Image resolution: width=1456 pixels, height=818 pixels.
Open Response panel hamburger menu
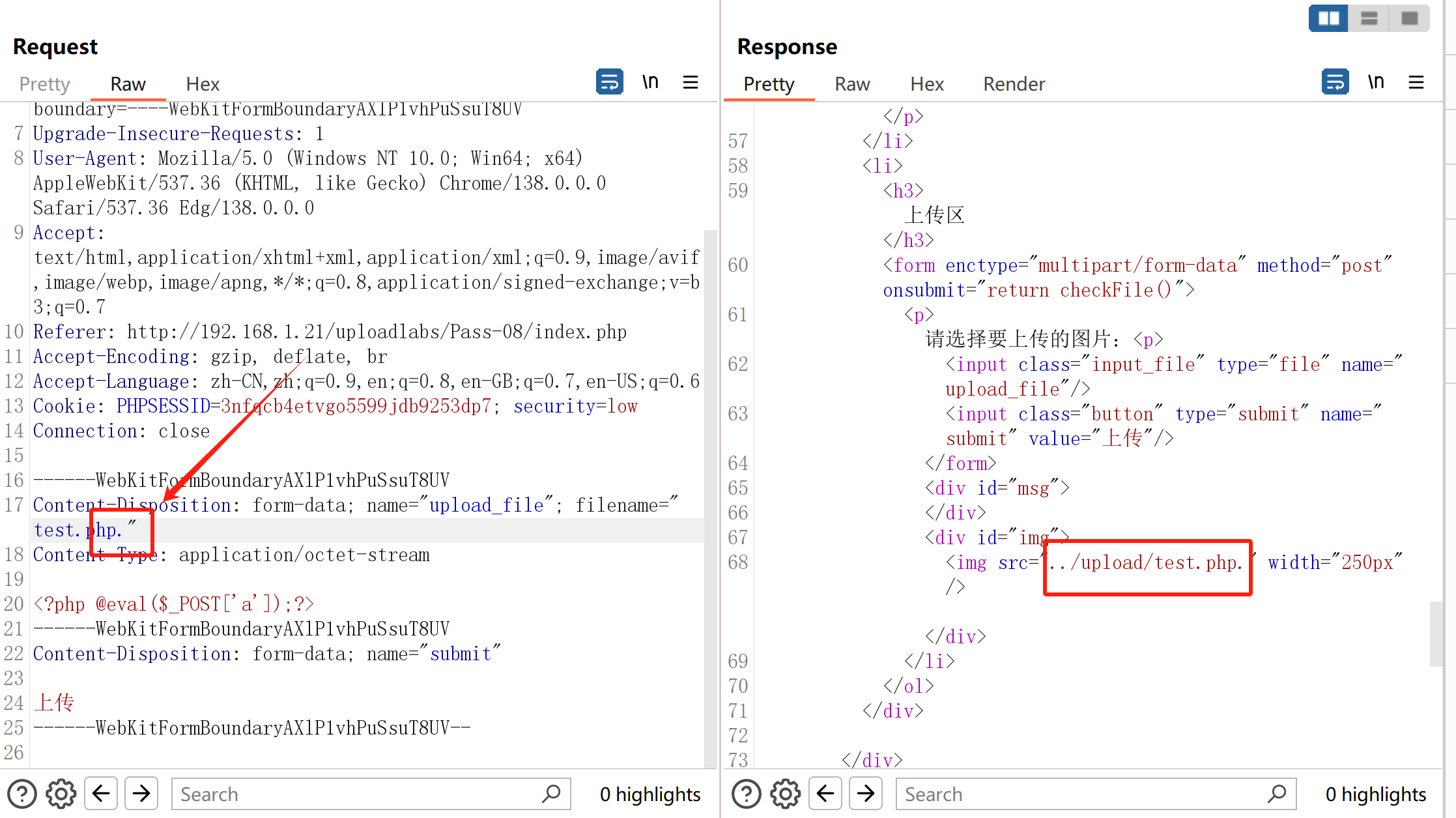coord(1416,82)
